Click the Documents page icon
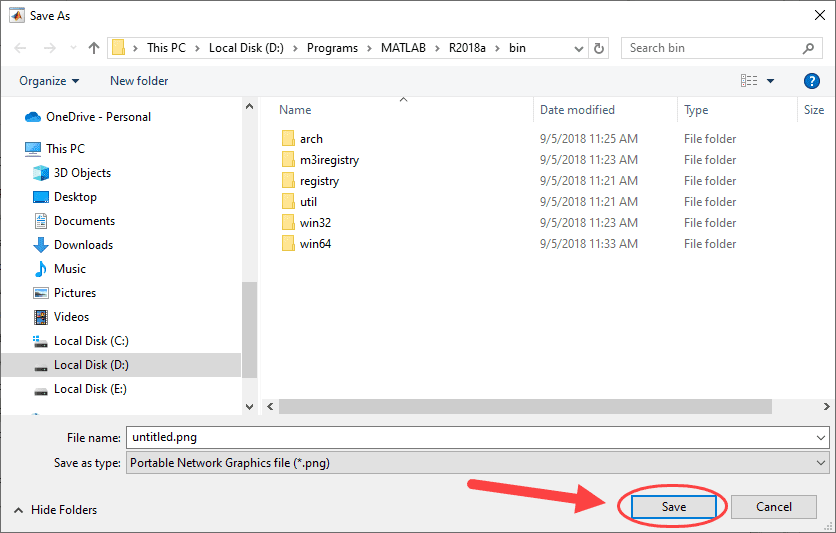The width and height of the screenshot is (836, 533). 41,221
